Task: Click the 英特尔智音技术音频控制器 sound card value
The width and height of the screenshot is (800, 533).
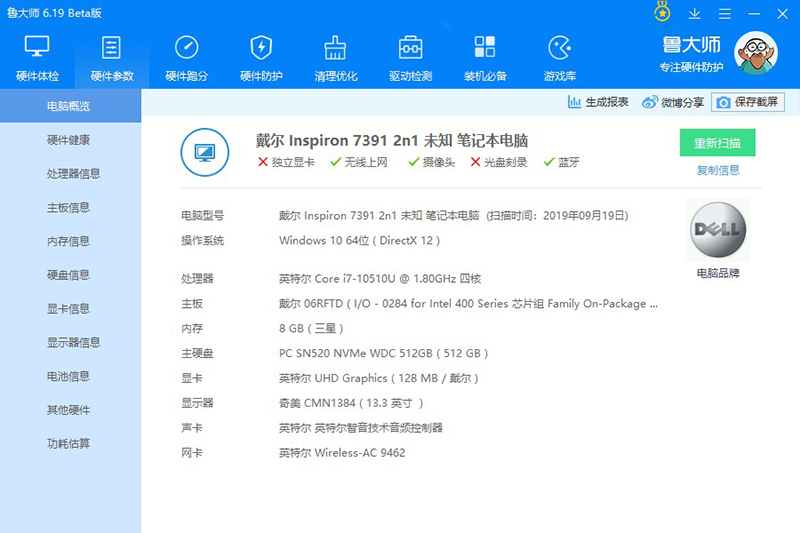Action: (361, 427)
